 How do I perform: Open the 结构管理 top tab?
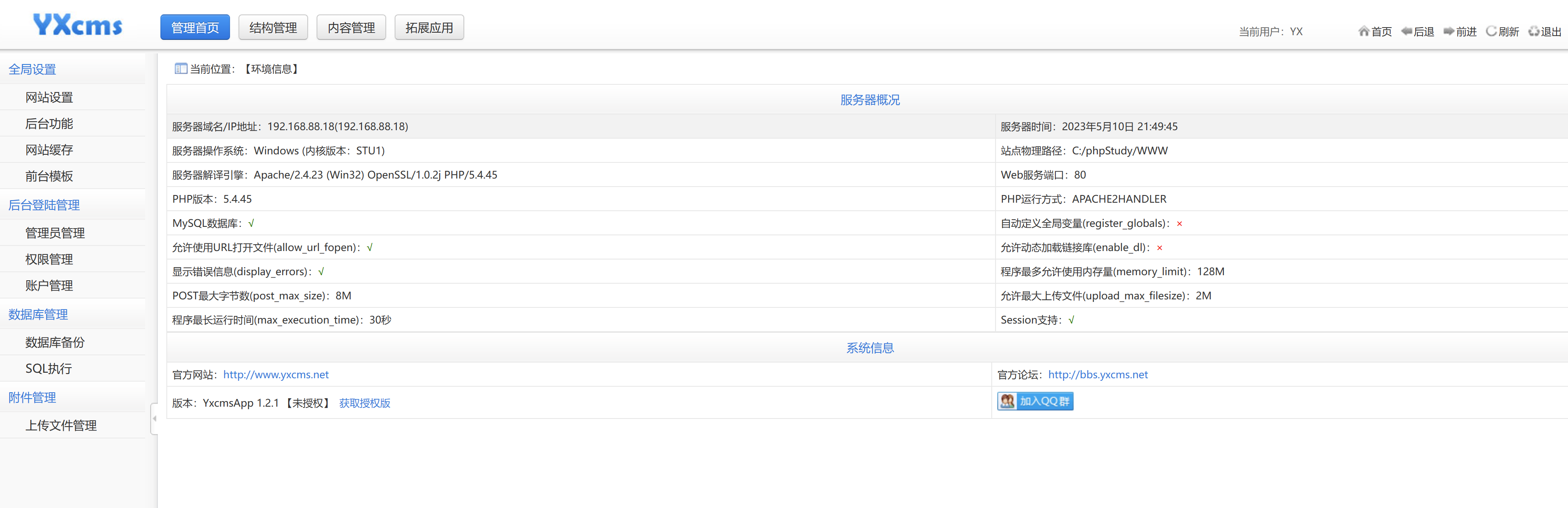coord(273,28)
